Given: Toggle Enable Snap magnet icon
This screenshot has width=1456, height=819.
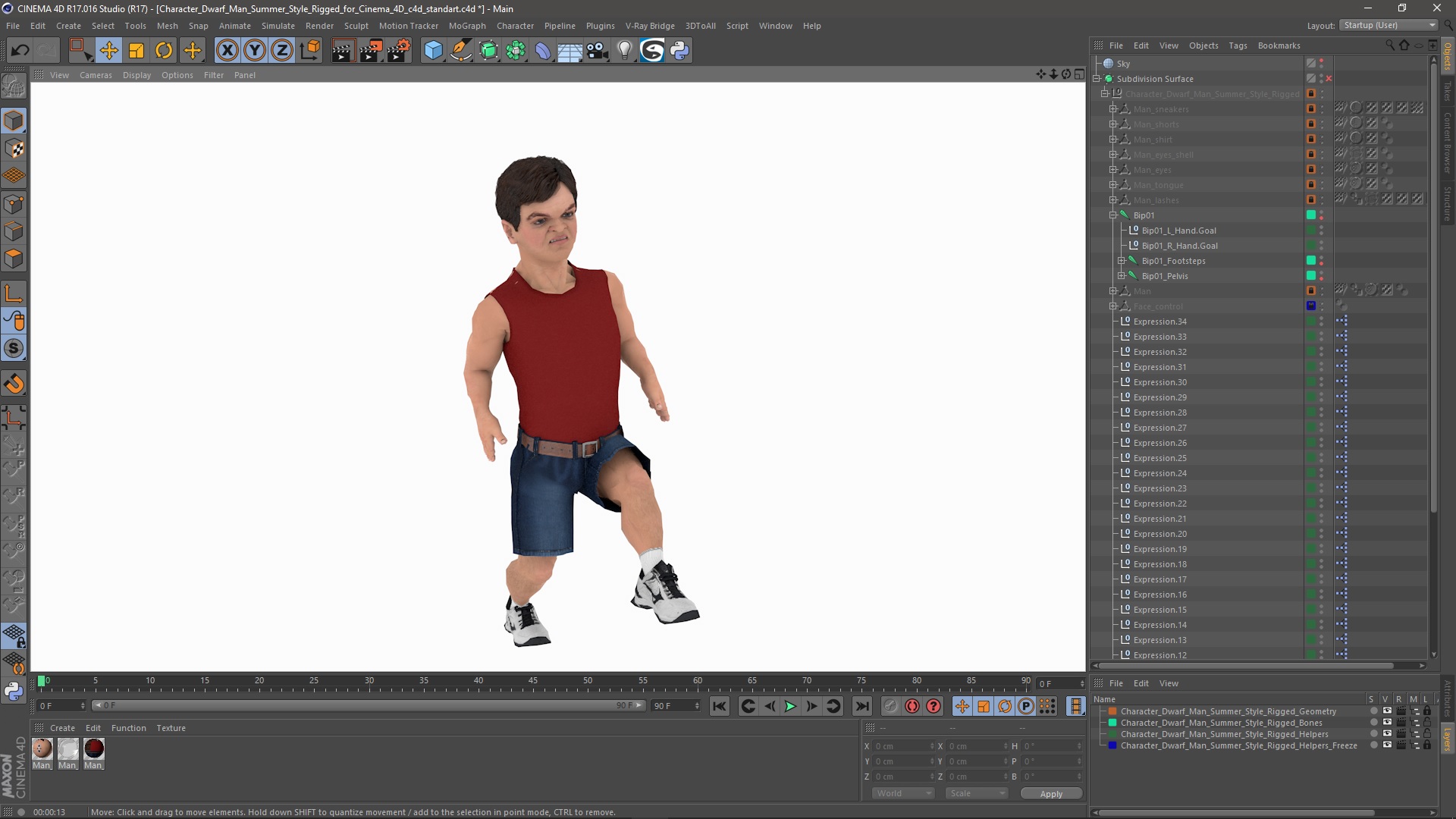Looking at the screenshot, I should point(14,384).
